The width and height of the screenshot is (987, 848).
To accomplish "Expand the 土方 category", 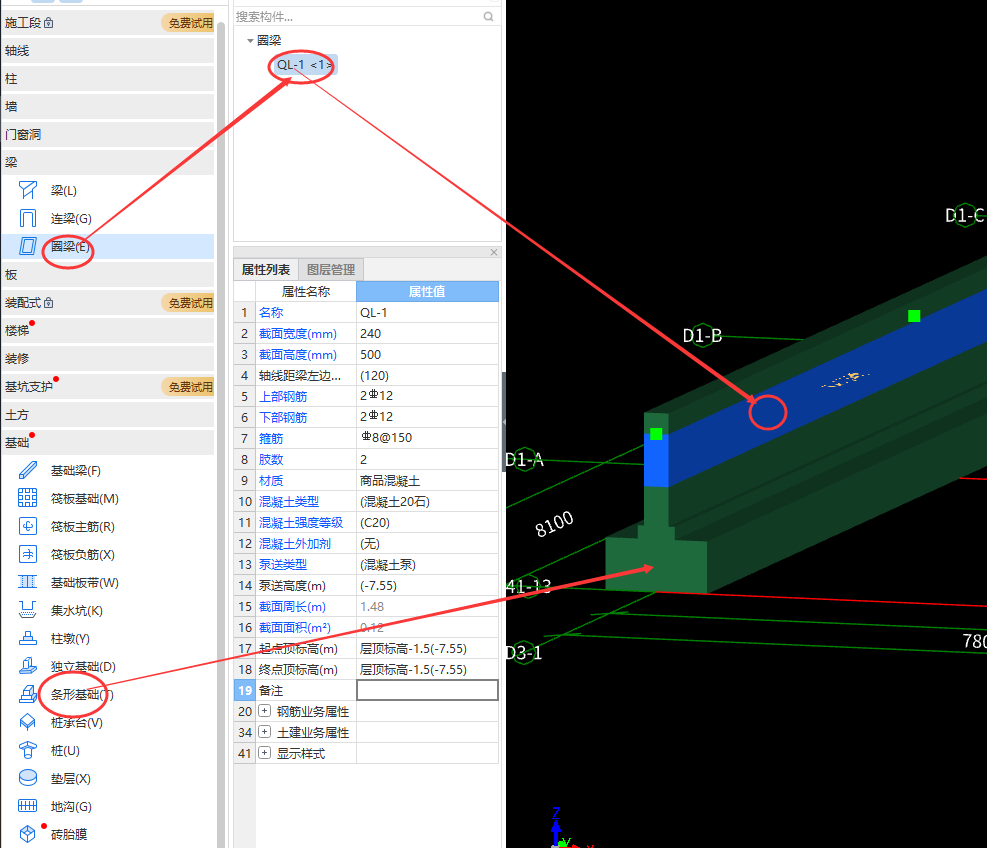I will click(108, 415).
